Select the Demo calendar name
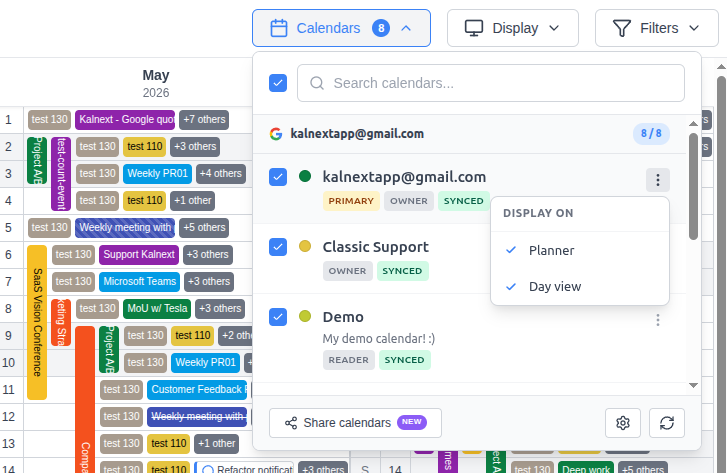Image resolution: width=727 pixels, height=473 pixels. (x=343, y=317)
